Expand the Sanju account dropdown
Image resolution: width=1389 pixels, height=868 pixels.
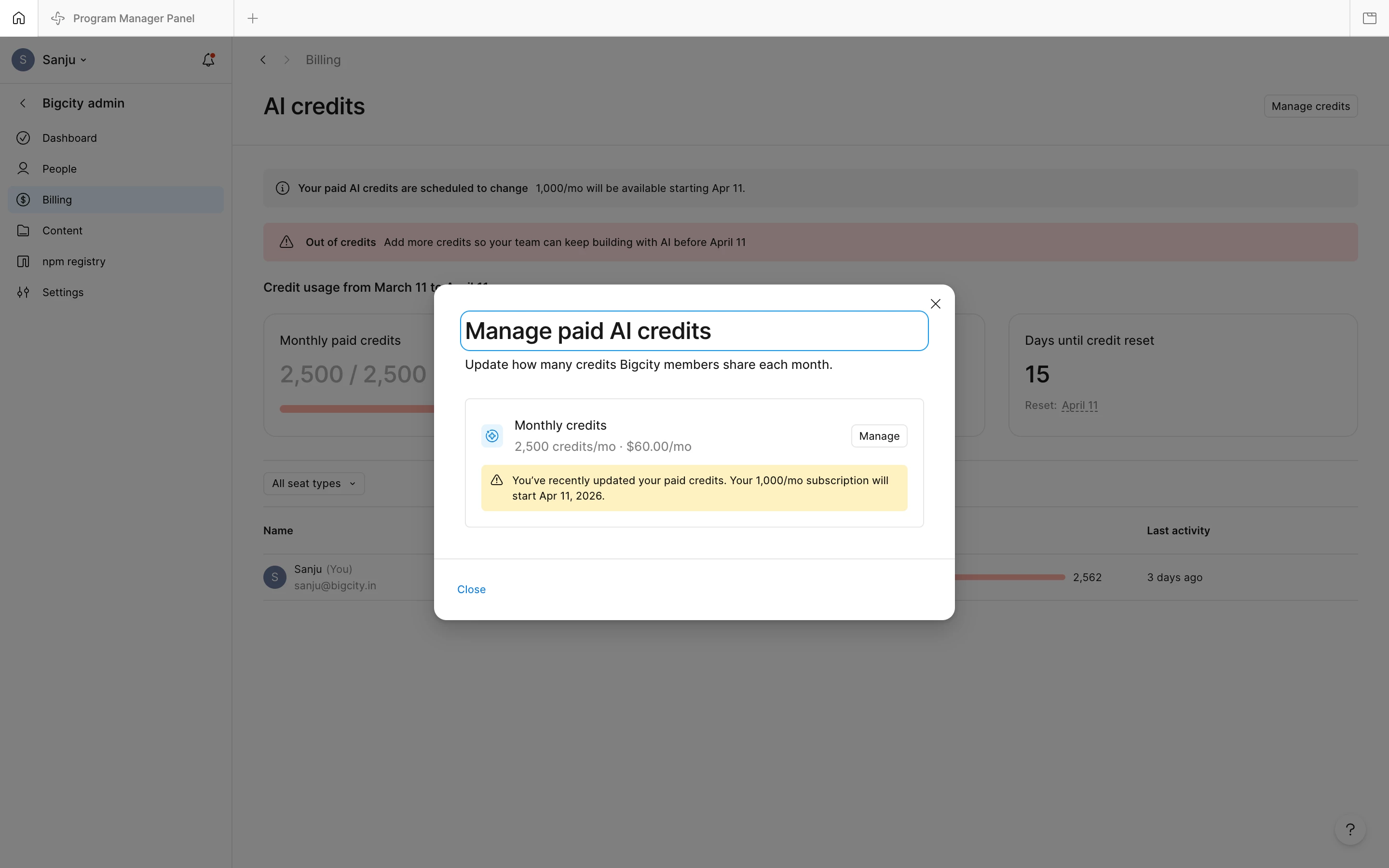click(x=64, y=60)
